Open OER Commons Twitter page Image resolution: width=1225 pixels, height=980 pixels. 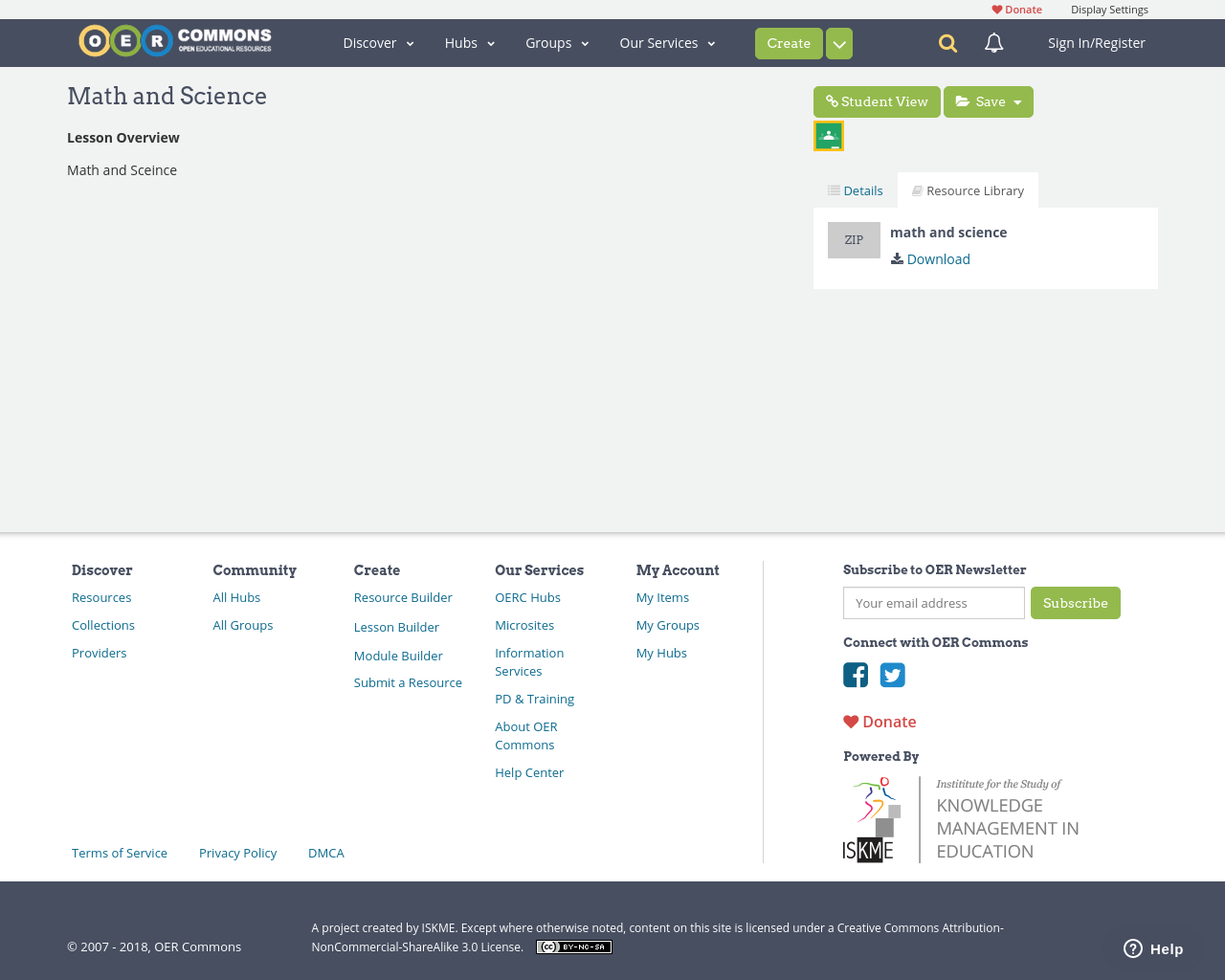pyautogui.click(x=892, y=675)
